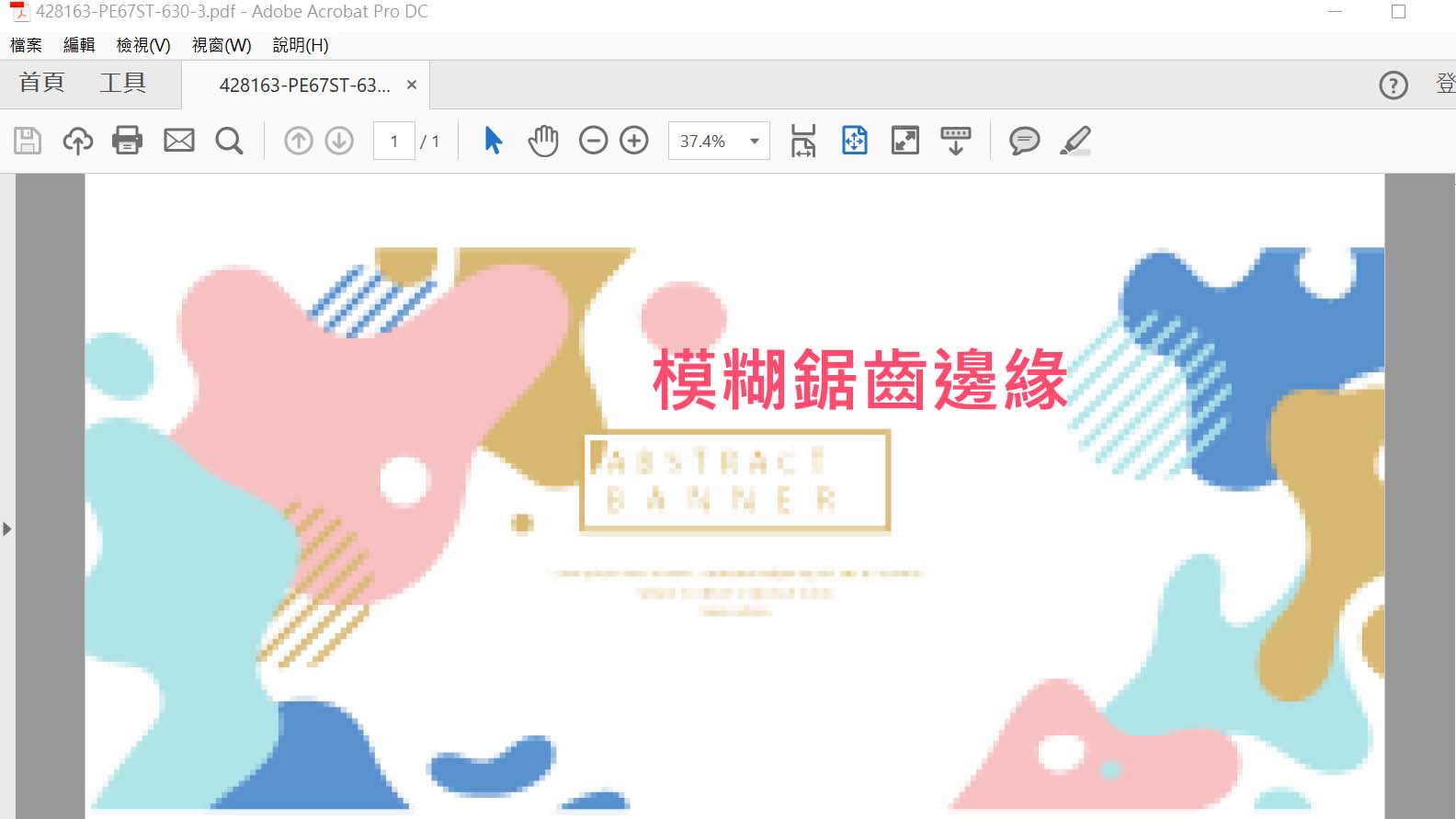Image resolution: width=1456 pixels, height=819 pixels.
Task: Zoom out with minus button
Action: coord(594,141)
